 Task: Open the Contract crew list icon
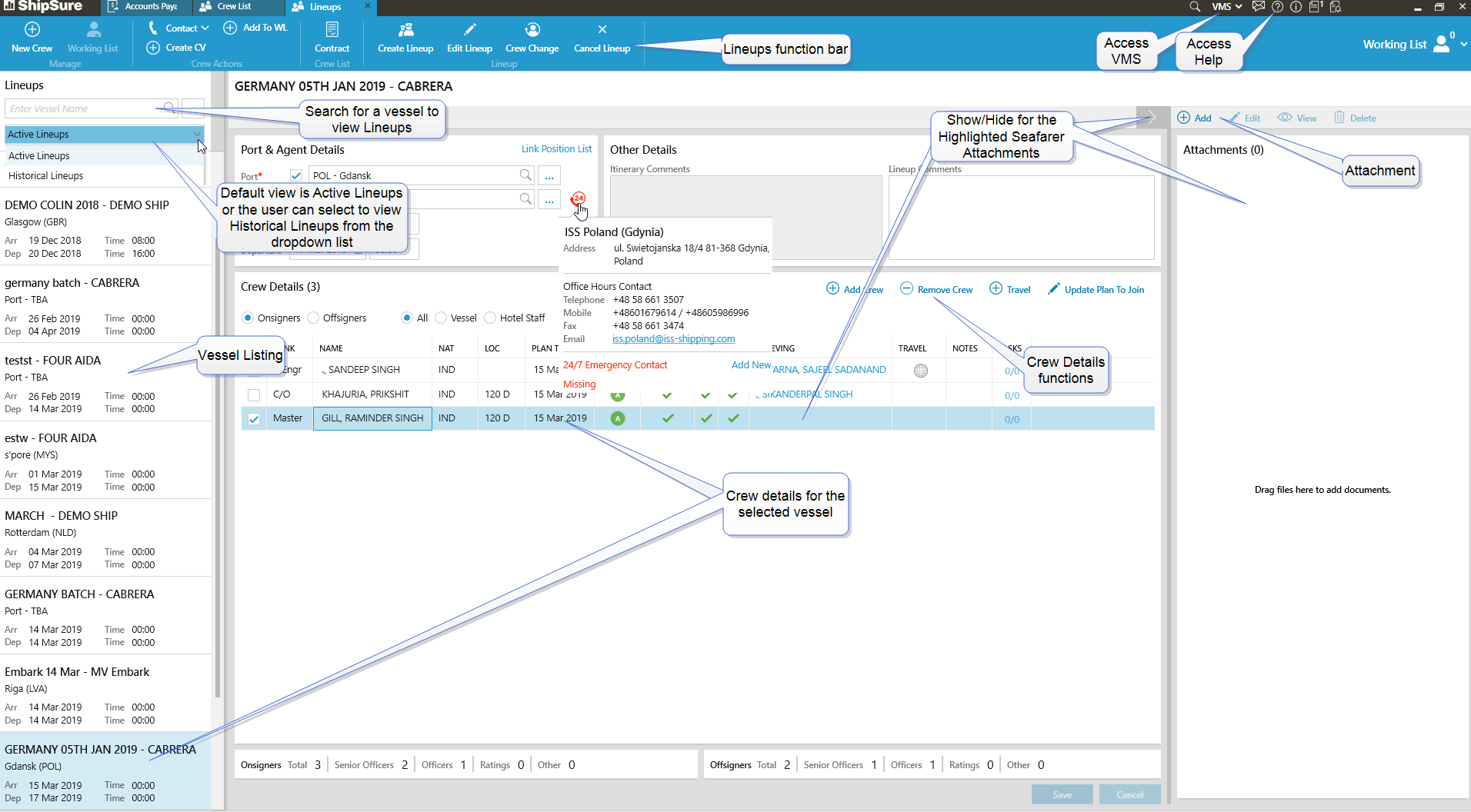[x=332, y=30]
